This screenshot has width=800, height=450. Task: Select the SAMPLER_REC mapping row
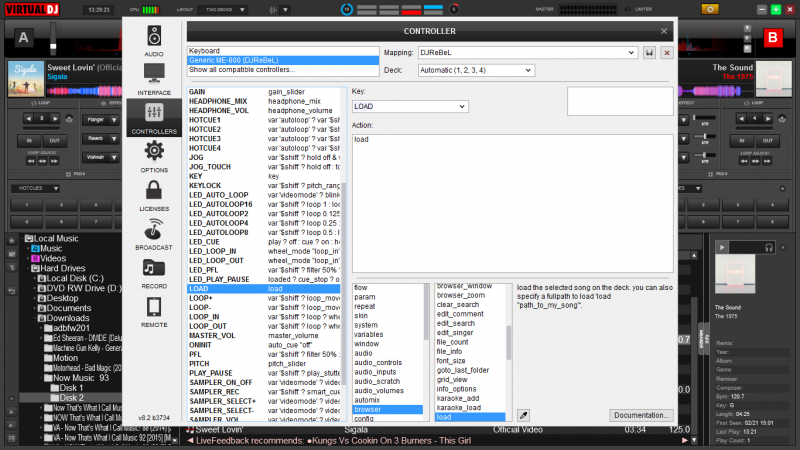click(x=264, y=392)
